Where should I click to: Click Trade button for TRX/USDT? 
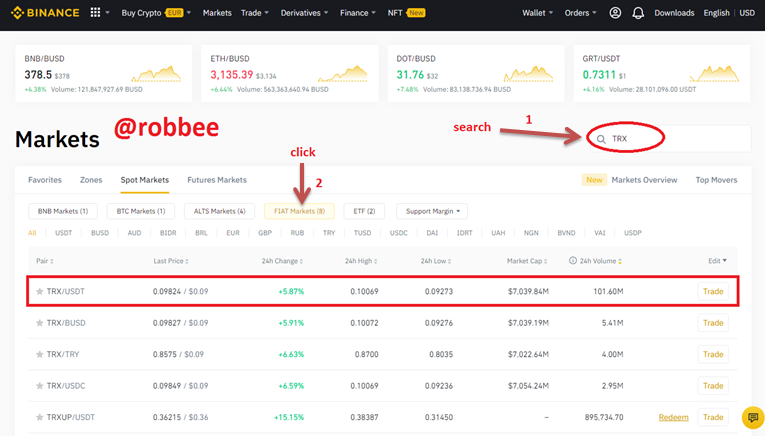click(x=713, y=291)
